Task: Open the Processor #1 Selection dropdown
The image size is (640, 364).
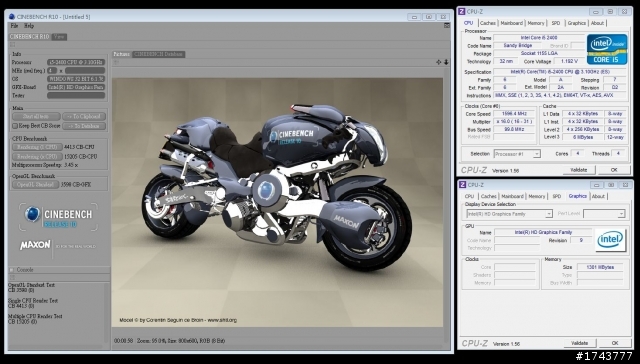Action: click(517, 154)
